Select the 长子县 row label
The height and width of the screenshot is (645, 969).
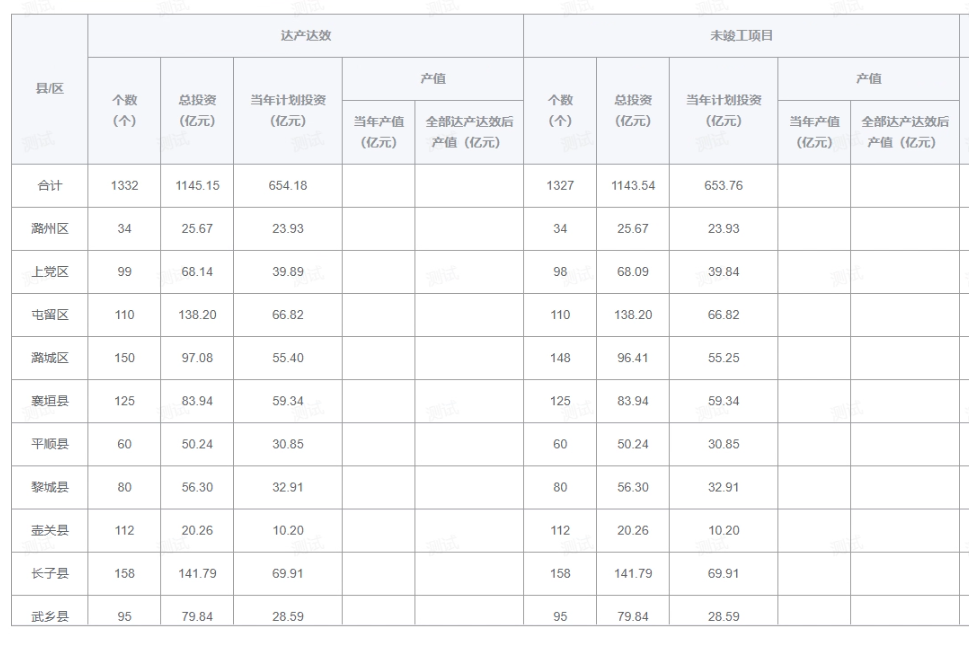(x=49, y=573)
